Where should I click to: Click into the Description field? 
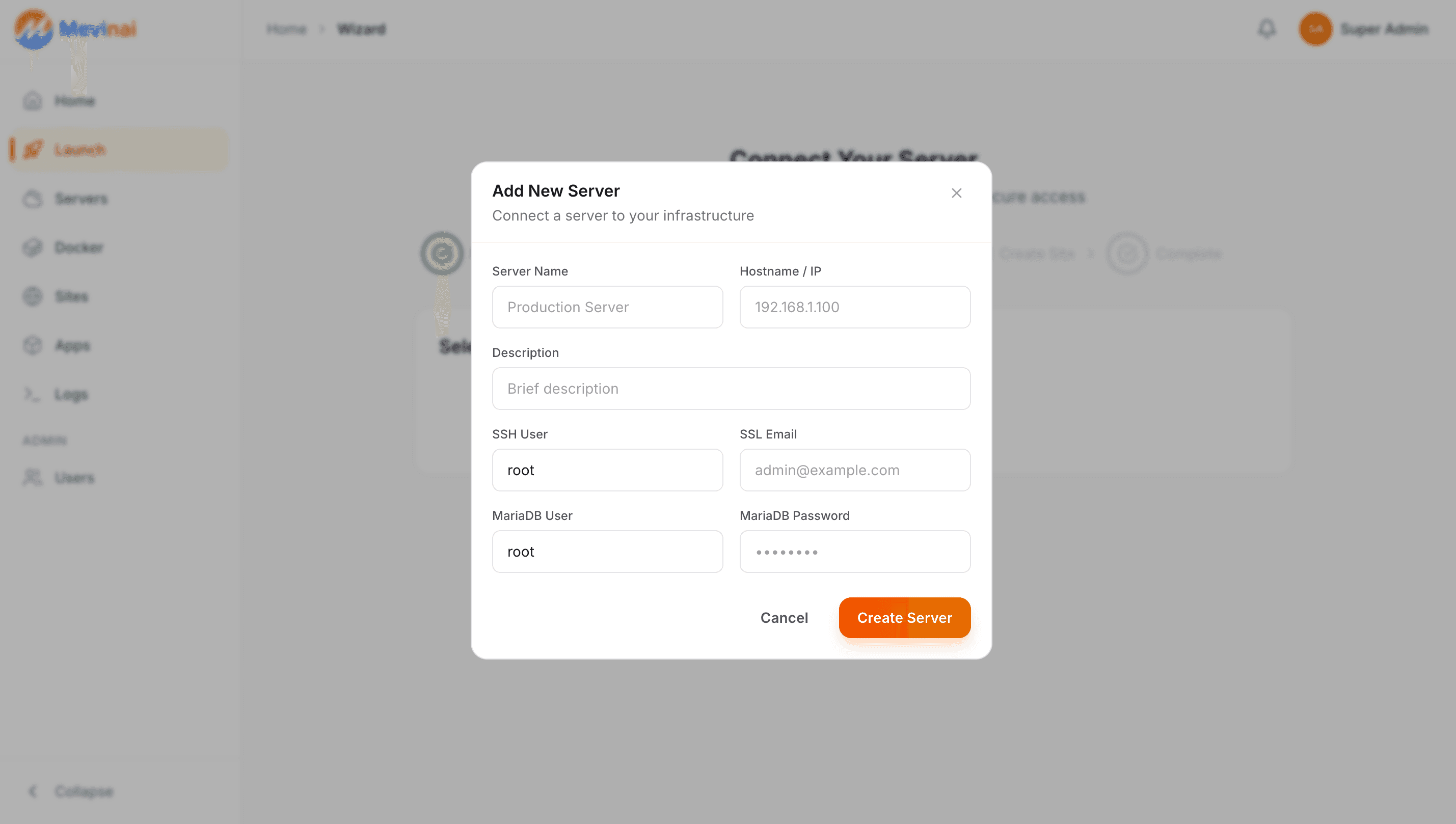[731, 388]
